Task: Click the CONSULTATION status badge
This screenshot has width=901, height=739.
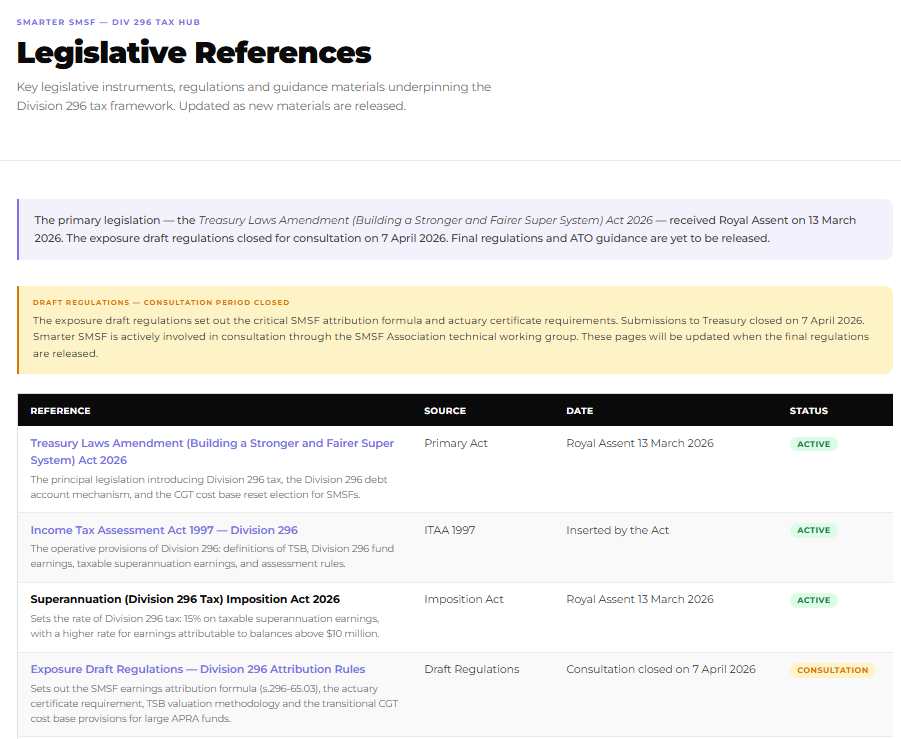Action: [x=832, y=670]
